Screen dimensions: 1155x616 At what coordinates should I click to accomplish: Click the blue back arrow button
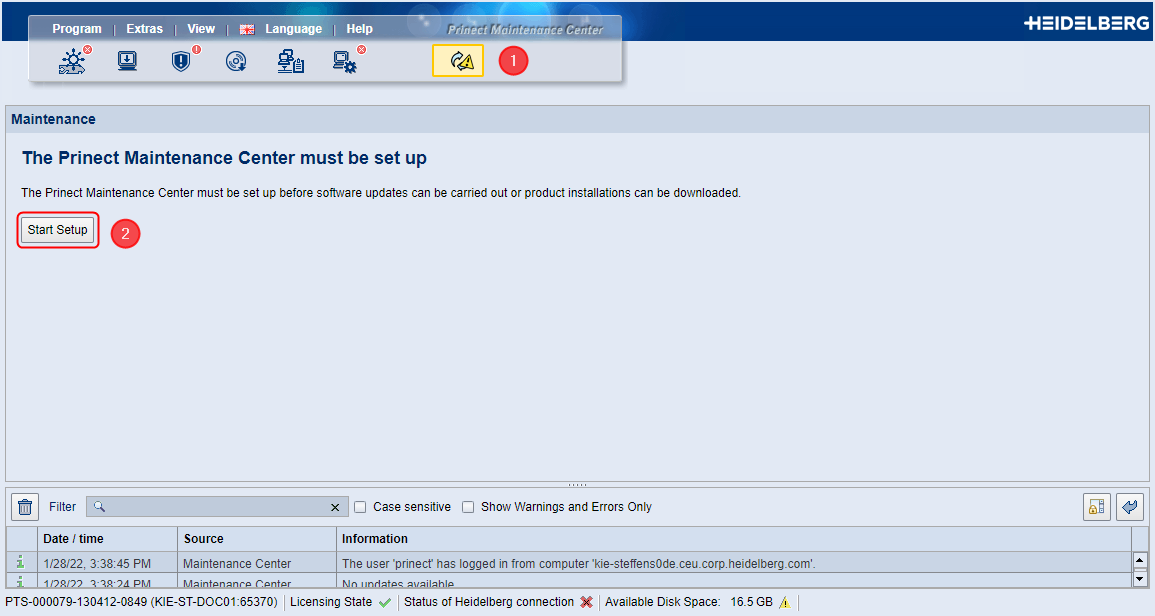[1130, 507]
